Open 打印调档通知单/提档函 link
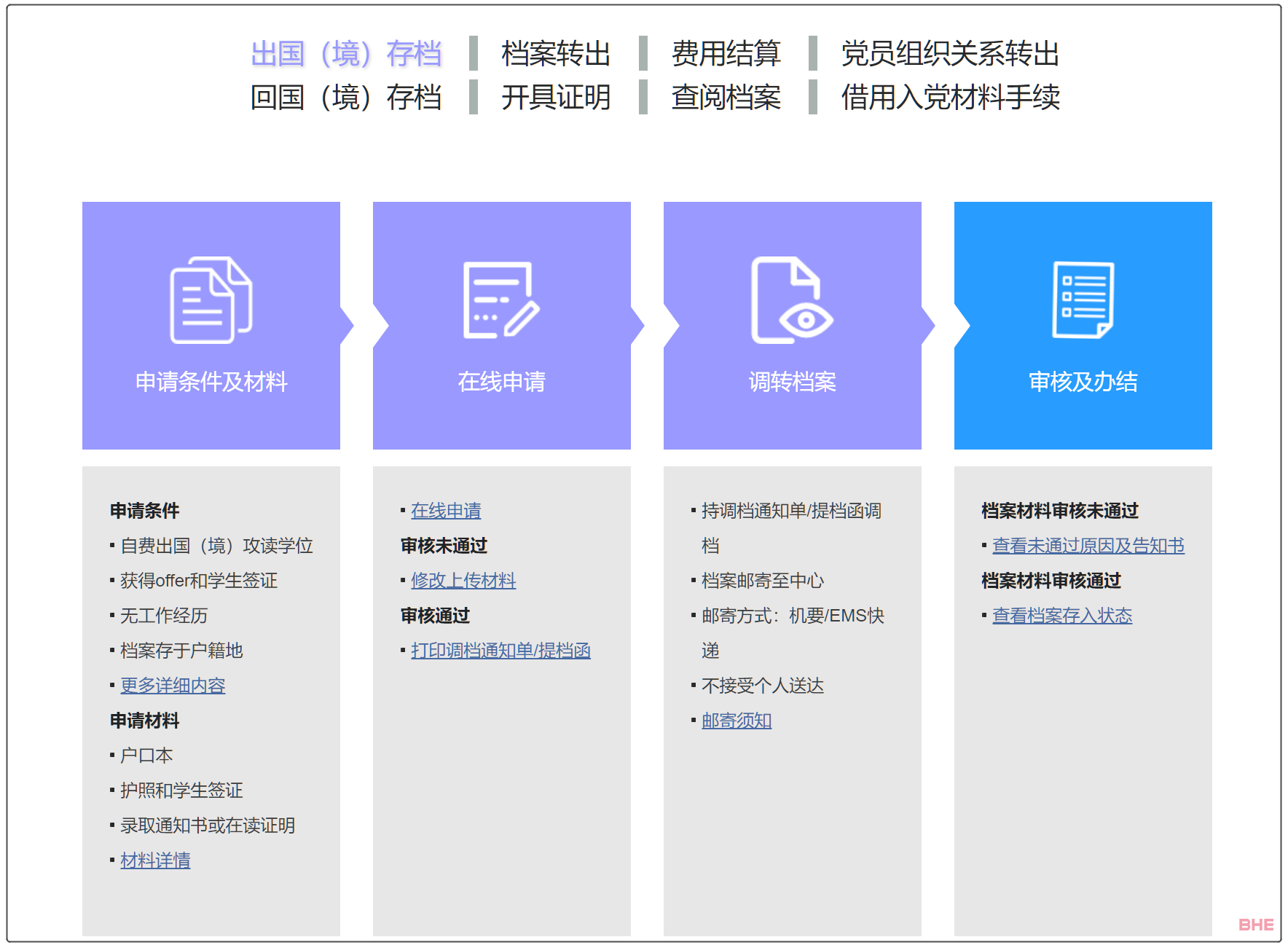This screenshot has height=945, width=1288. [500, 651]
